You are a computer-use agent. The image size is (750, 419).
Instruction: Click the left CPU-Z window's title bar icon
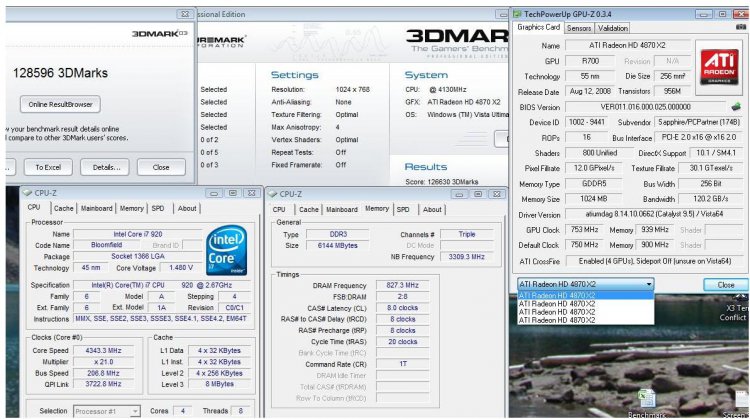click(27, 193)
